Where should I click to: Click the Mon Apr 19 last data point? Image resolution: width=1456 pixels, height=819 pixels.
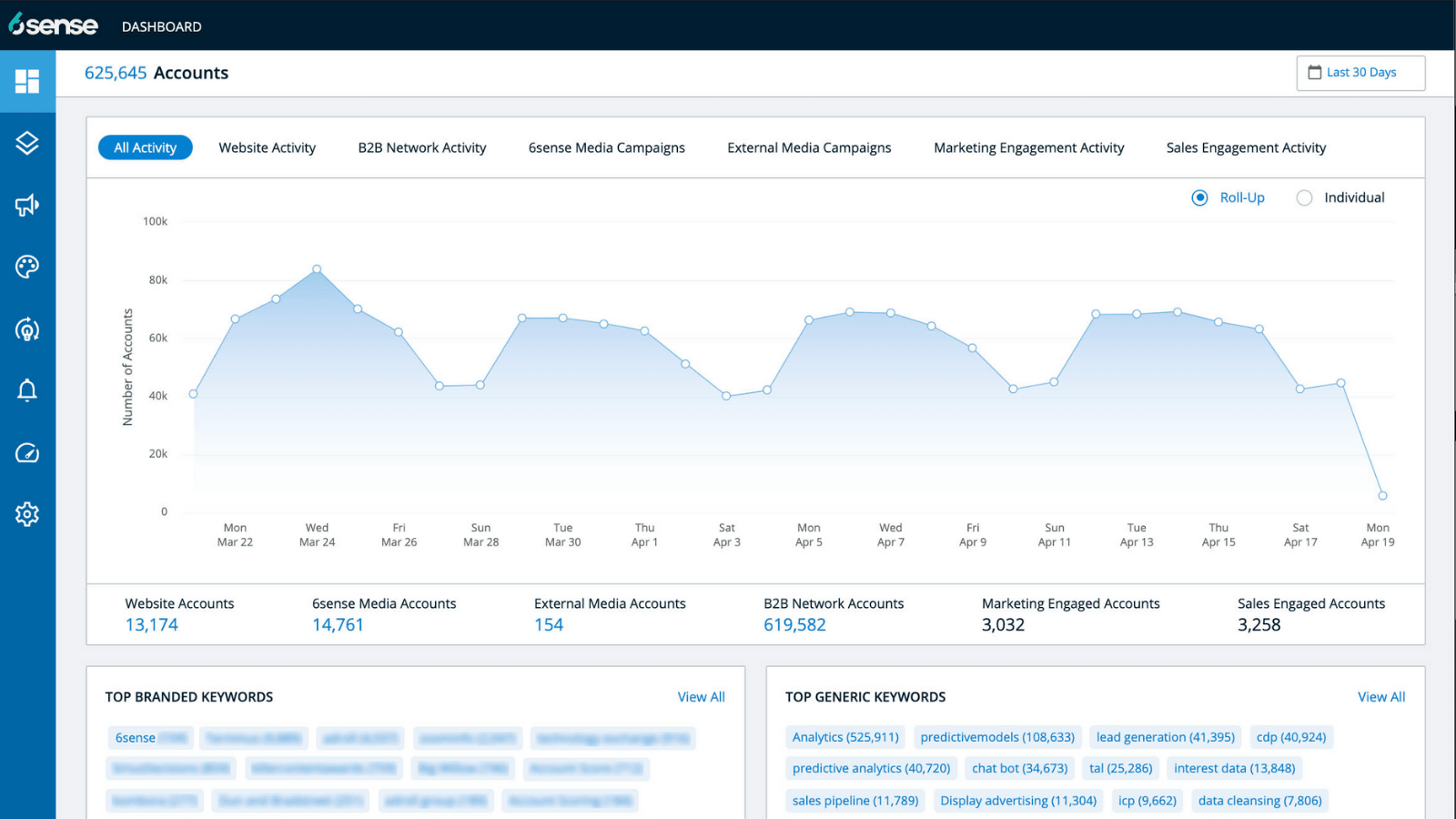[x=1382, y=496]
